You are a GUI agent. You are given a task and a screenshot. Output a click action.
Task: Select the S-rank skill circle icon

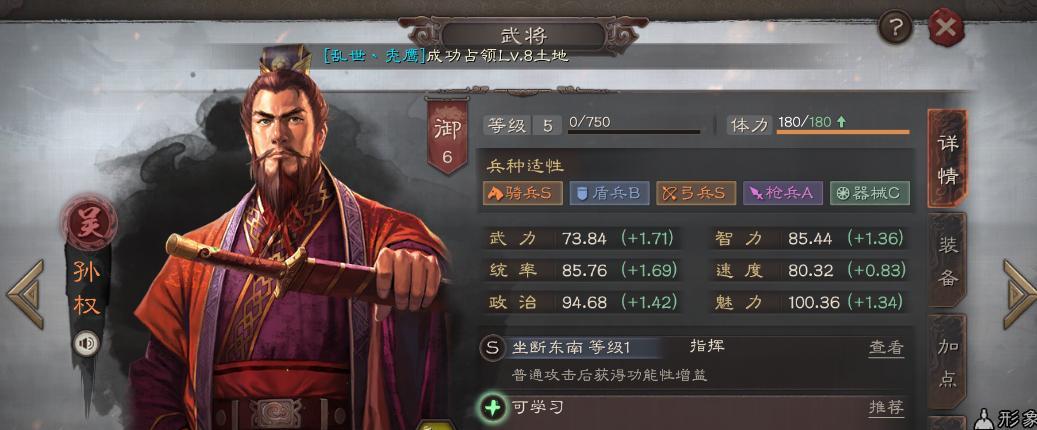[492, 347]
